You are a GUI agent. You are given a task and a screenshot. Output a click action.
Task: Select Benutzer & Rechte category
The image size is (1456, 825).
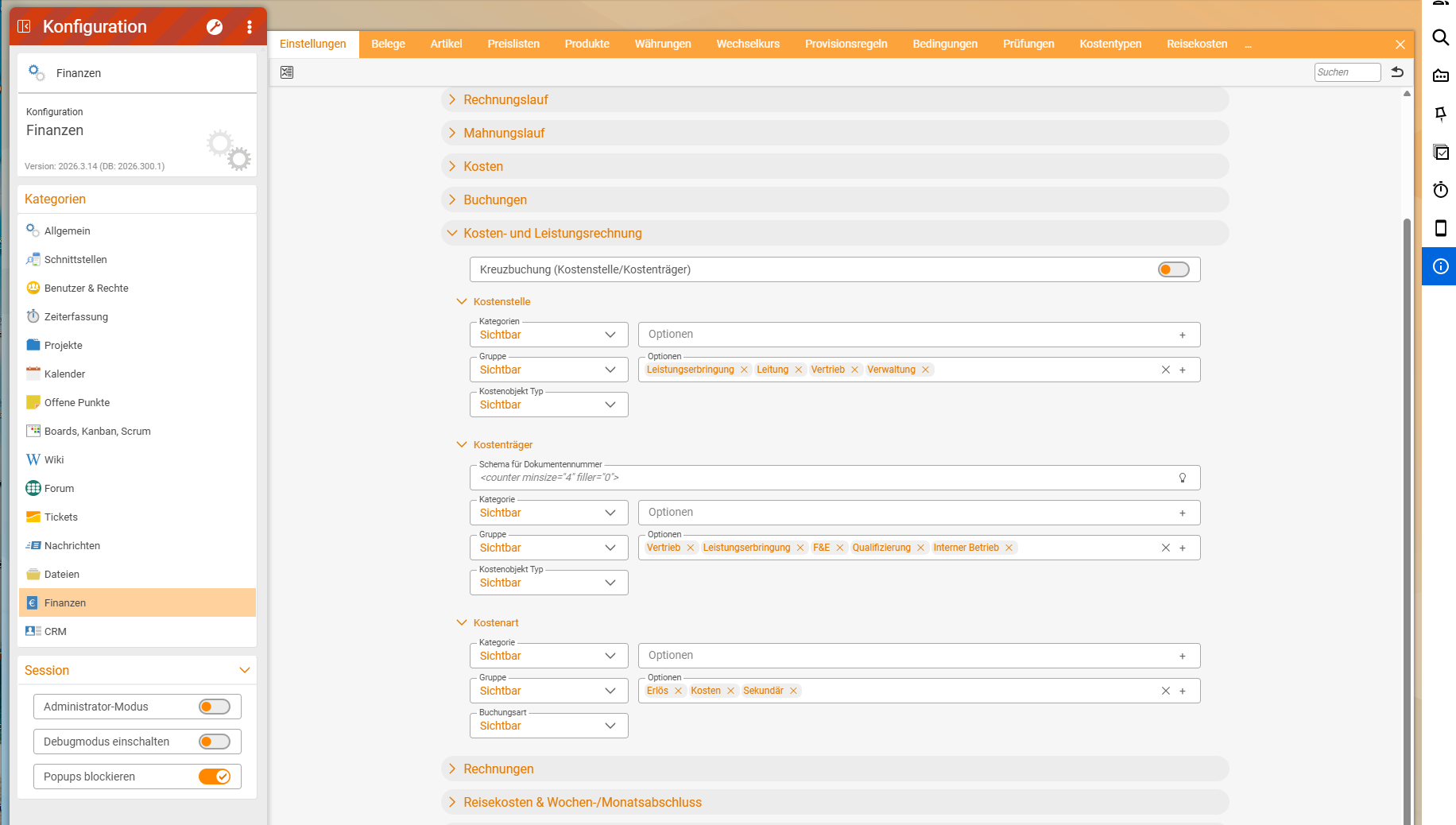click(x=137, y=288)
